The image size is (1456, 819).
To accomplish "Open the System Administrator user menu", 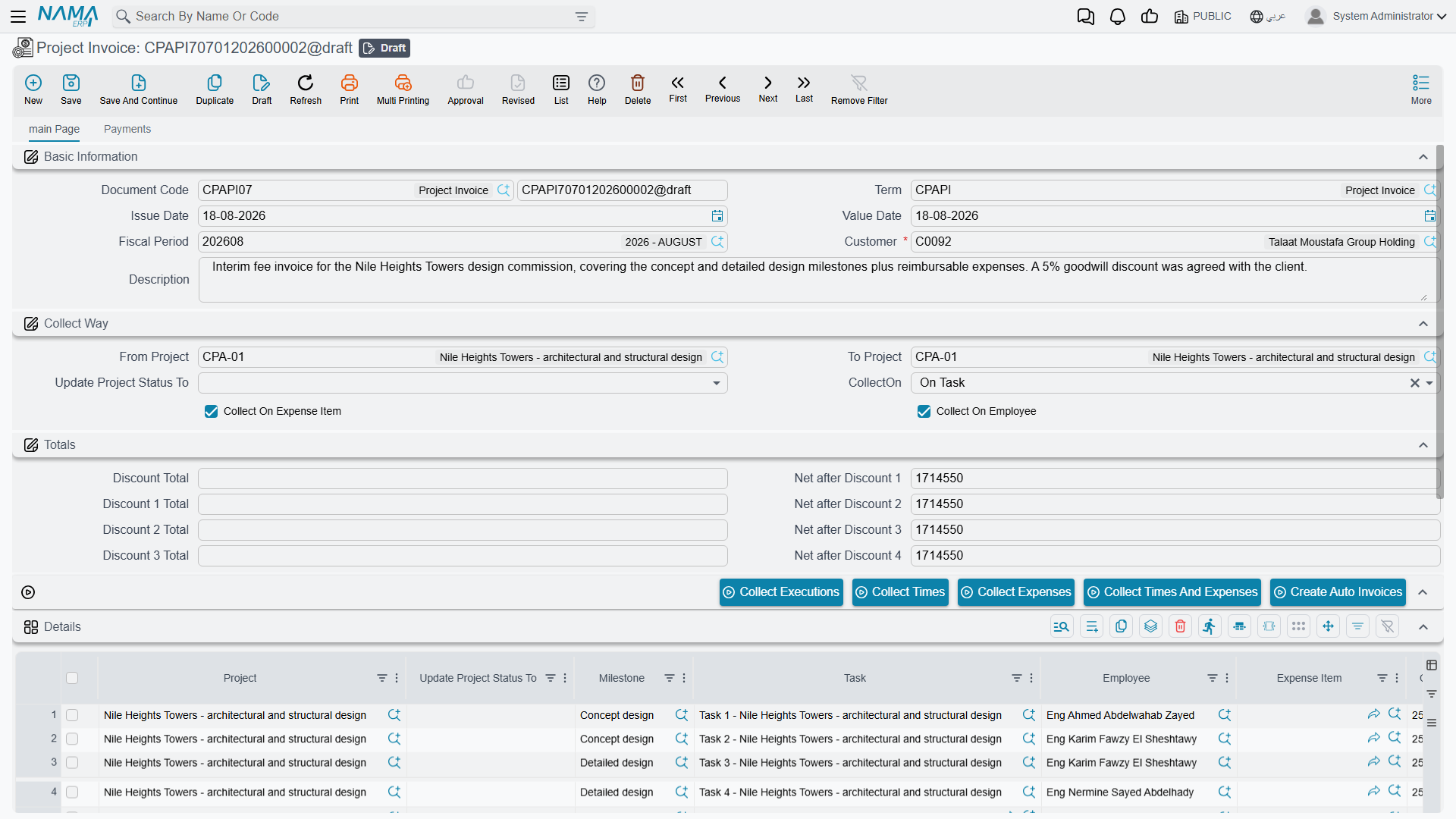I will point(1376,16).
